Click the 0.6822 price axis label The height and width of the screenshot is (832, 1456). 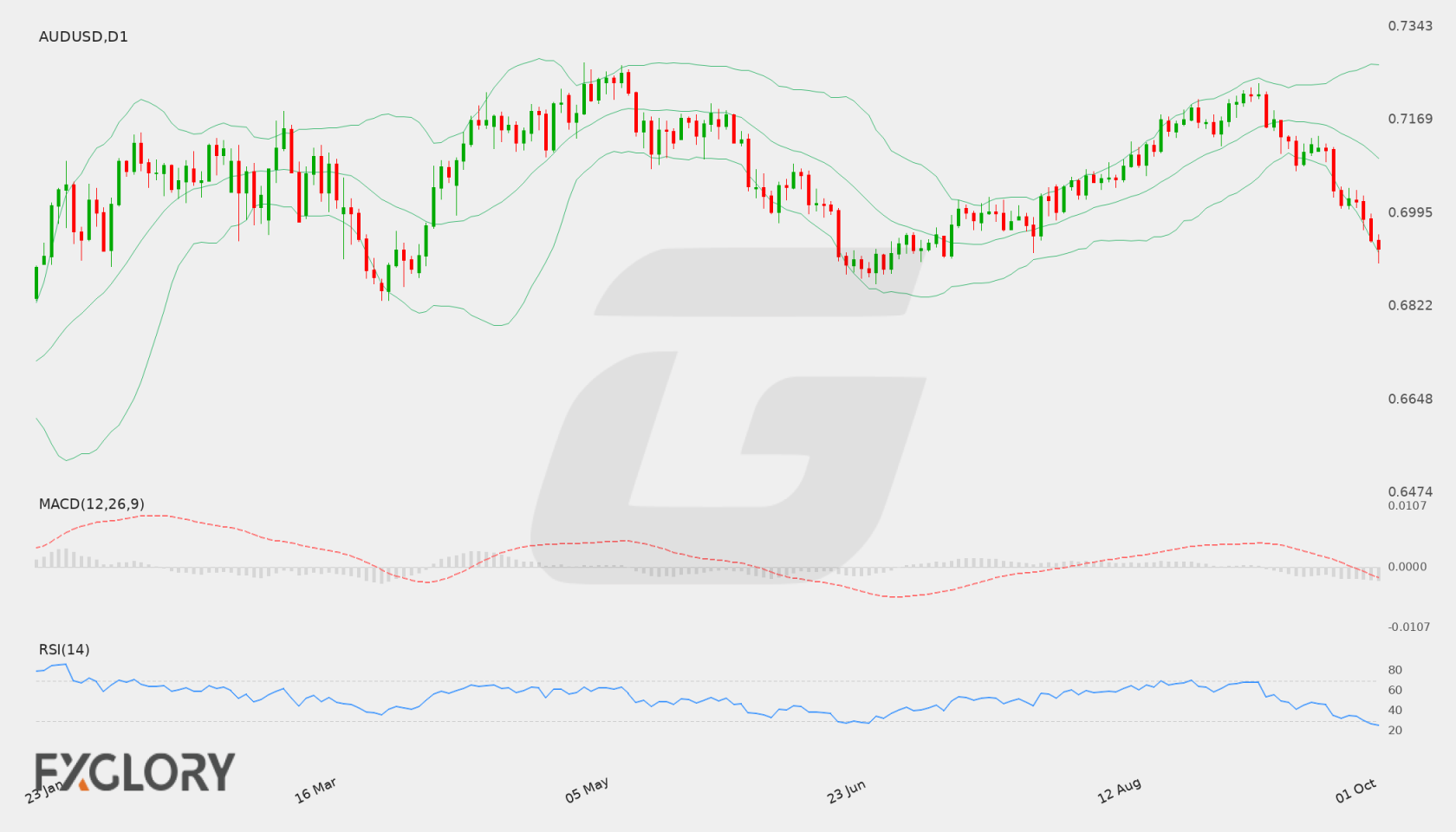[1410, 305]
